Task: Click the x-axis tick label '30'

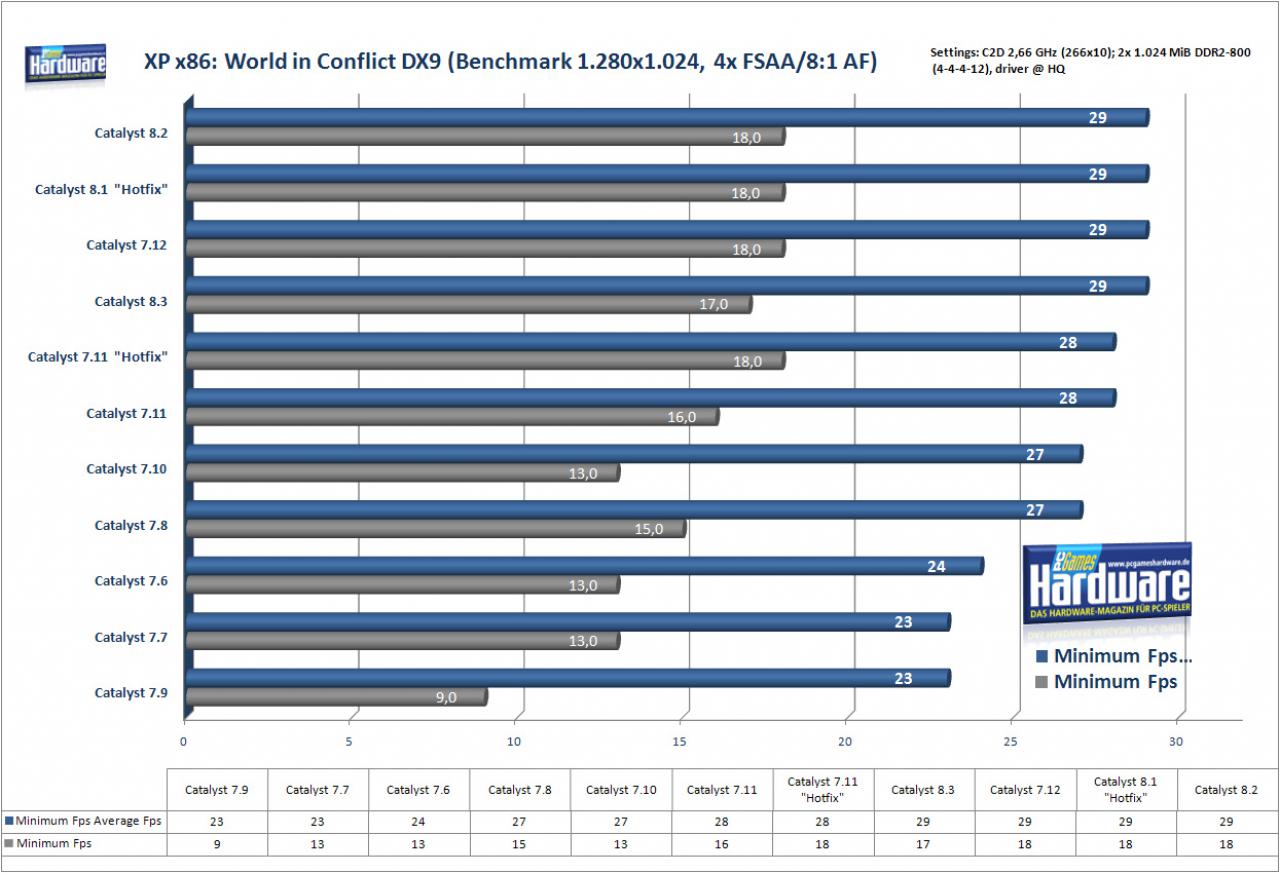Action: pos(1177,742)
